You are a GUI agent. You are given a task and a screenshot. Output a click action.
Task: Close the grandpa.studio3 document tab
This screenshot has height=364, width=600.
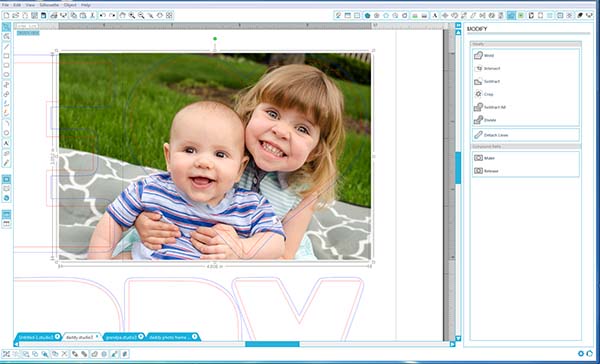[141, 337]
